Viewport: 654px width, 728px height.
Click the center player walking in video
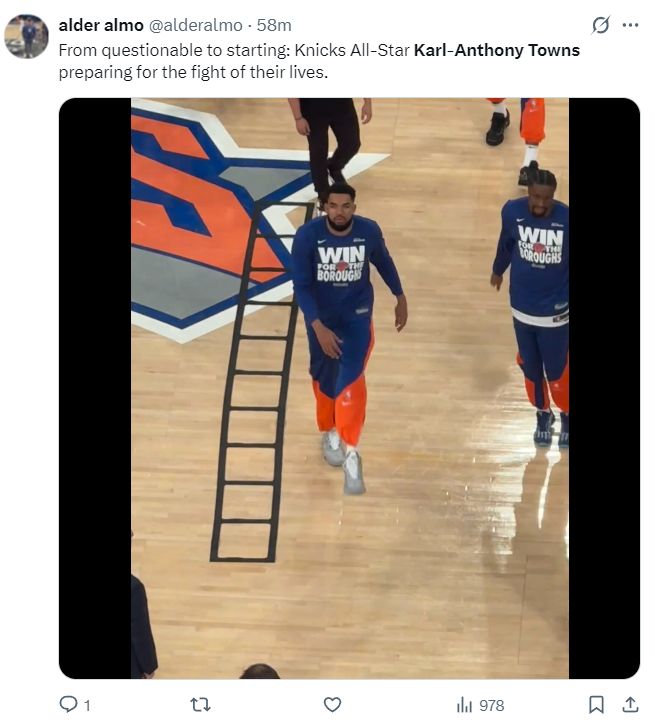[347, 338]
